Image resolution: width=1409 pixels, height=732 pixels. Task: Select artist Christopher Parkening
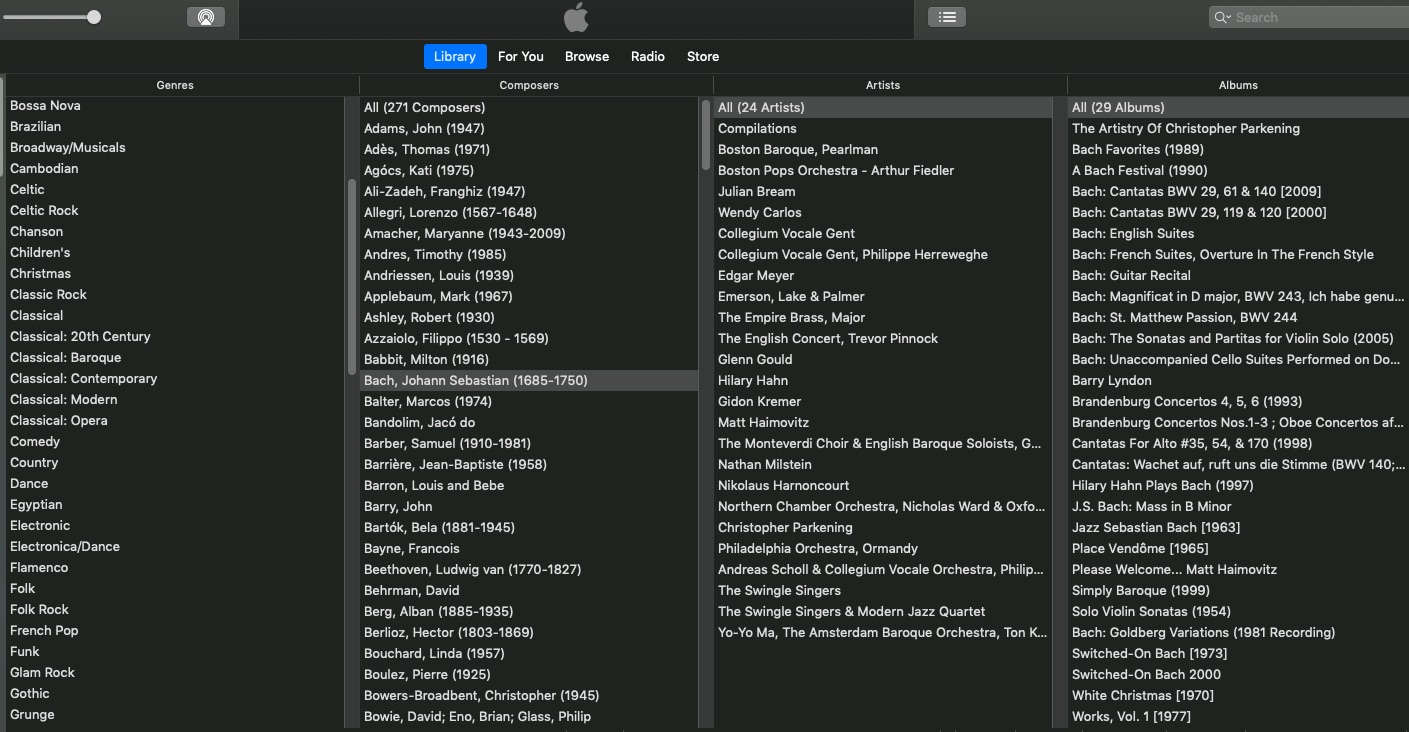(x=785, y=527)
